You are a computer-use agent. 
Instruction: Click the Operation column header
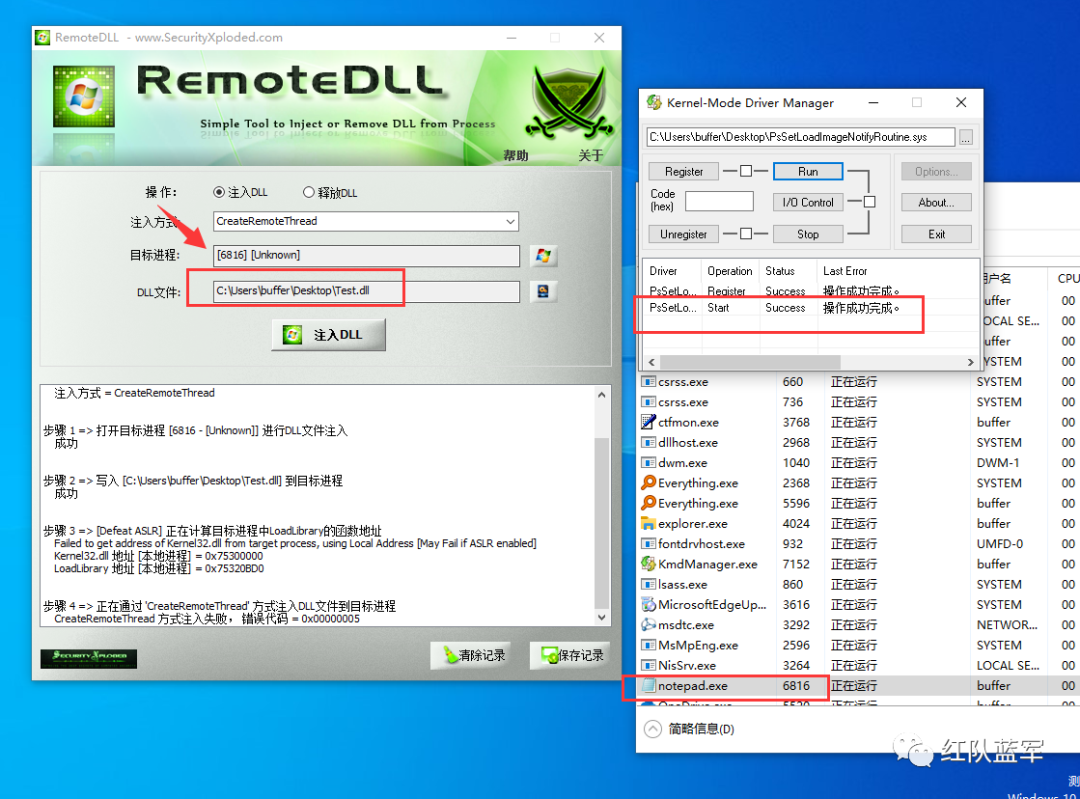pyautogui.click(x=730, y=271)
